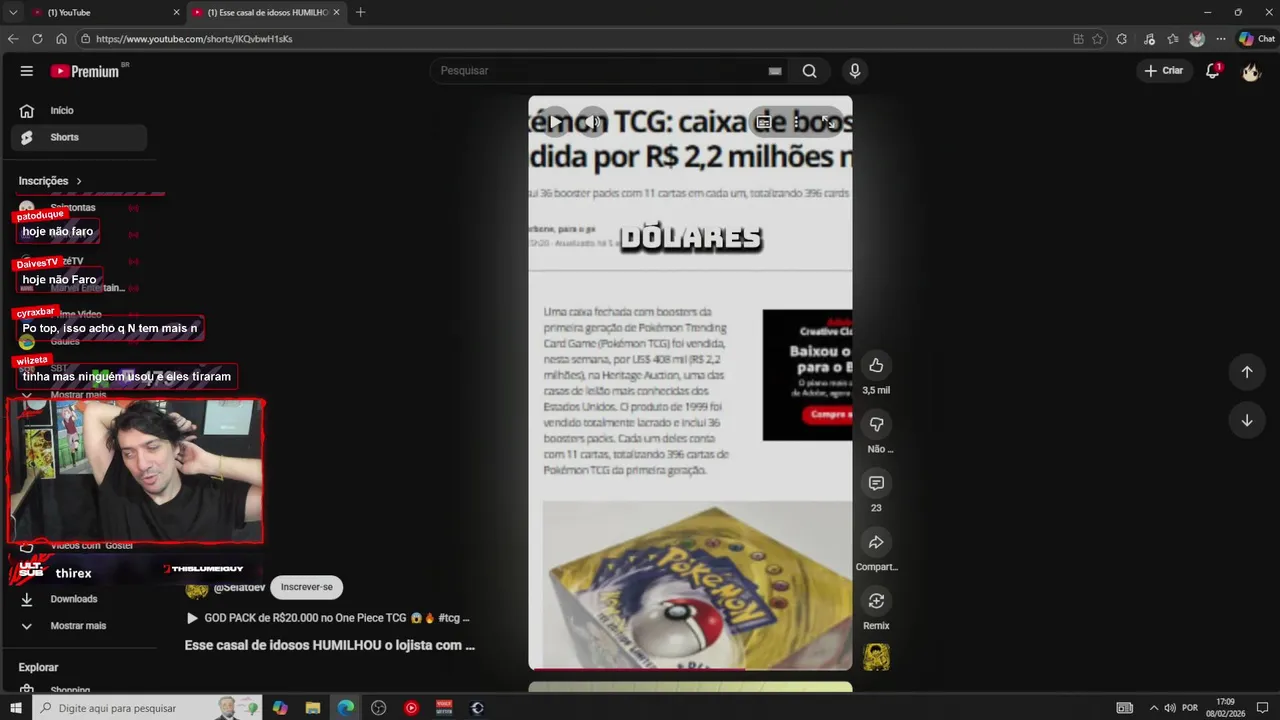Click the Short title Esse casal de idosos
Viewport: 1280px width, 720px height.
coord(330,646)
